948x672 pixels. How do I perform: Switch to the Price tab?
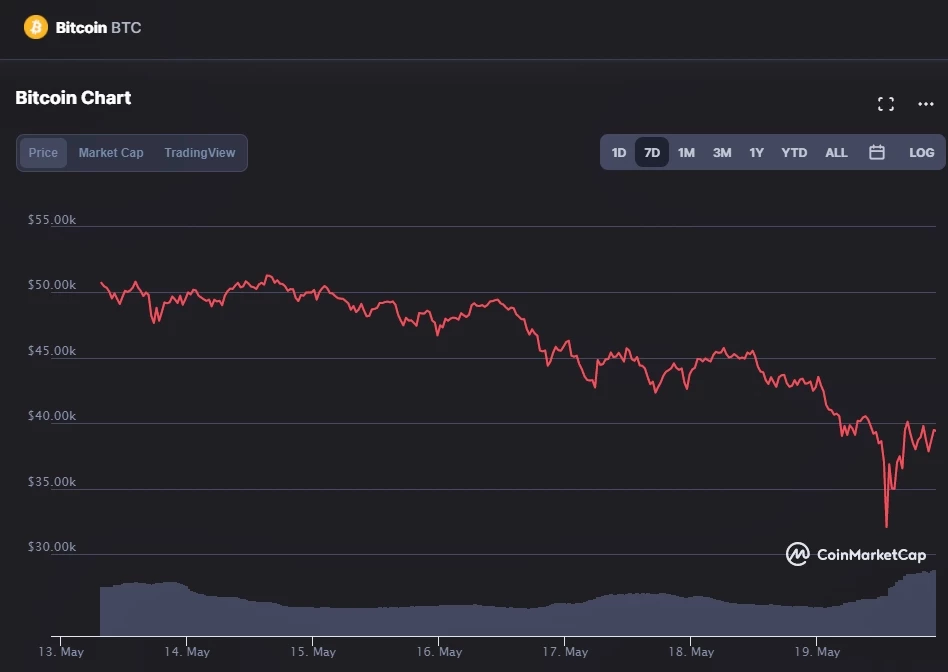[43, 153]
